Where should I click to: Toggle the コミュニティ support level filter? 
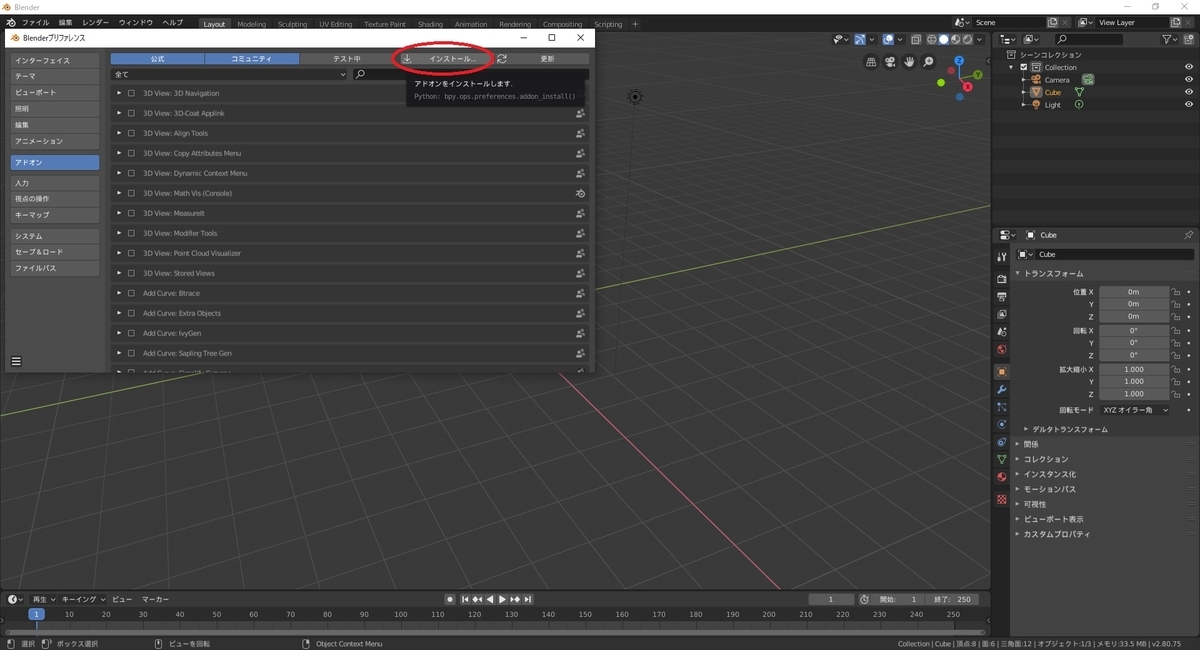[251, 59]
